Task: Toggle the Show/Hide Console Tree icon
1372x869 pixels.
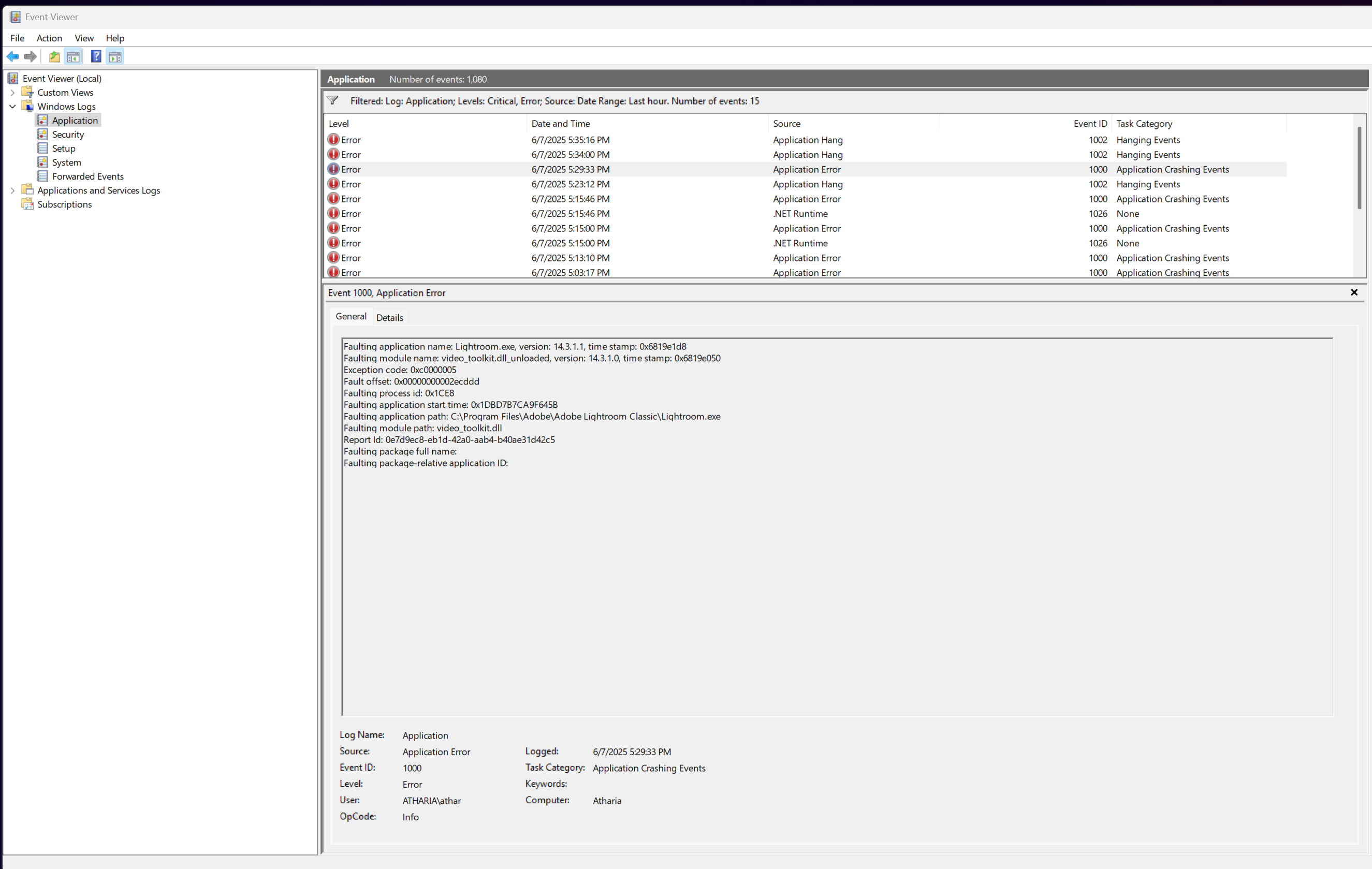Action: [74, 56]
